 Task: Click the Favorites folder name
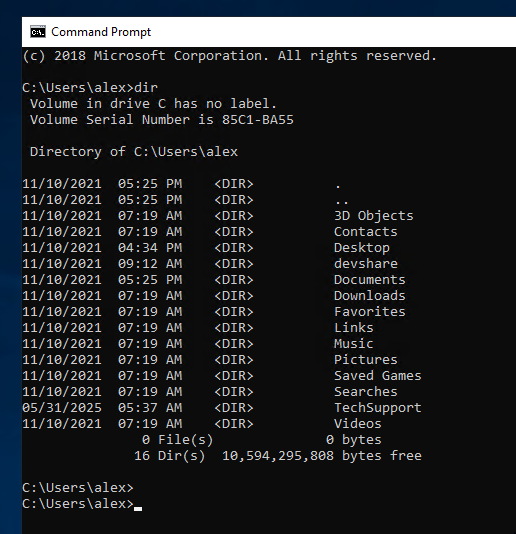[370, 312]
